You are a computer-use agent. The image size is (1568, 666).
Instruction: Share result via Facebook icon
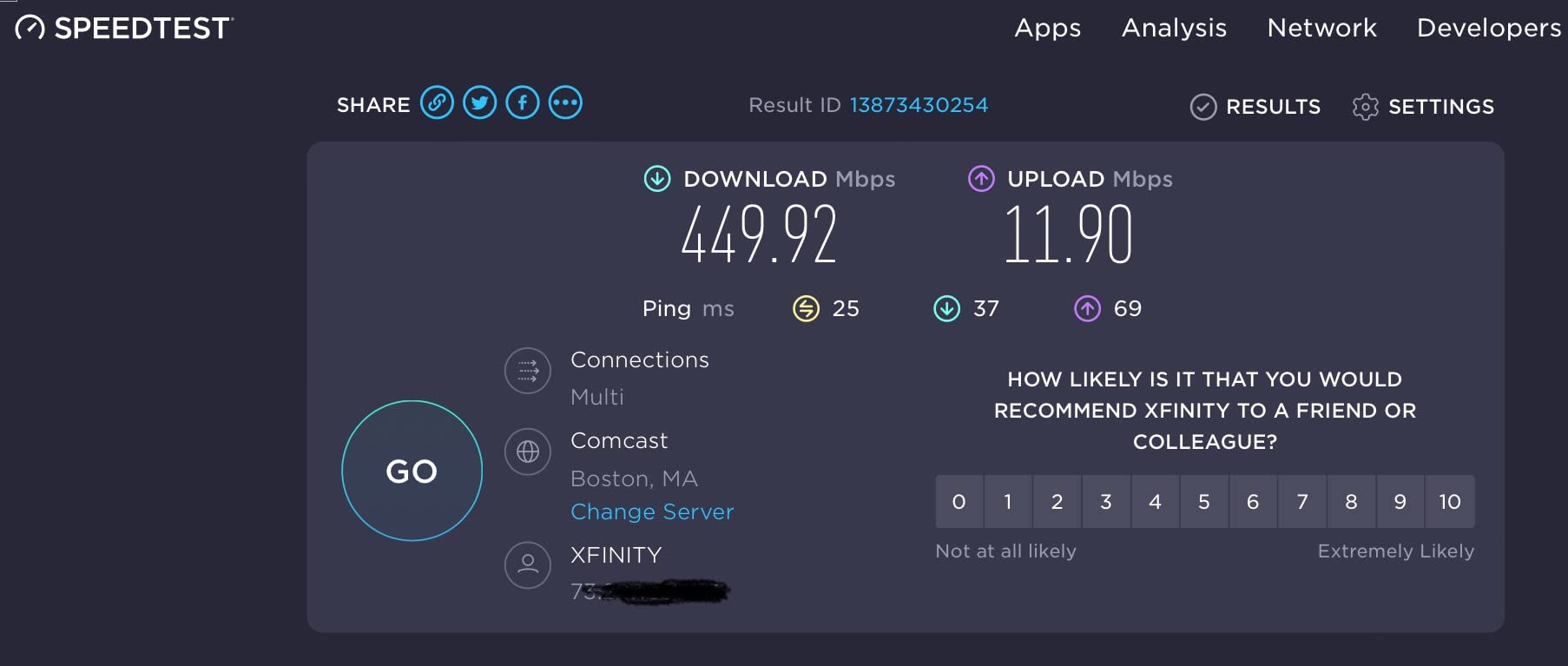point(522,102)
